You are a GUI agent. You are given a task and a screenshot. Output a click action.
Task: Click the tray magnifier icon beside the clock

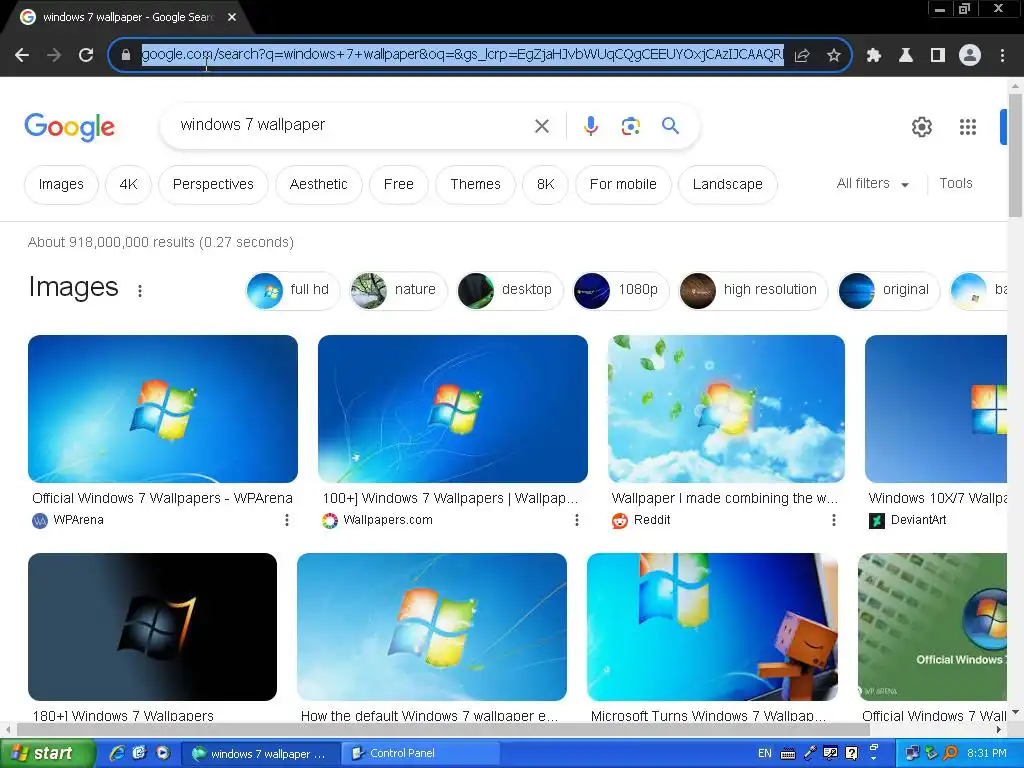coord(951,753)
